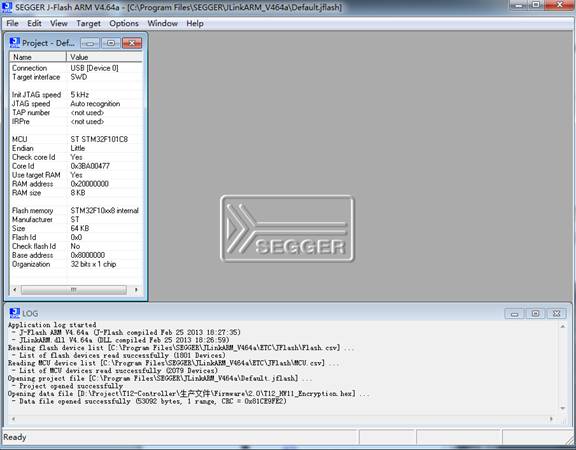Viewport: 576px width, 450px height.
Task: Open the Edit menu
Action: pos(34,24)
